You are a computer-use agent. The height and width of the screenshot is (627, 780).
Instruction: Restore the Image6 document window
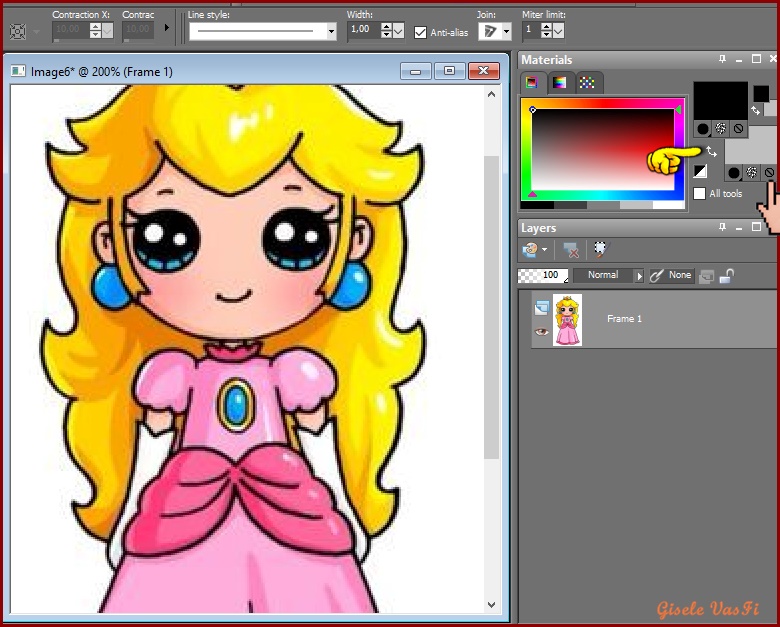click(449, 71)
